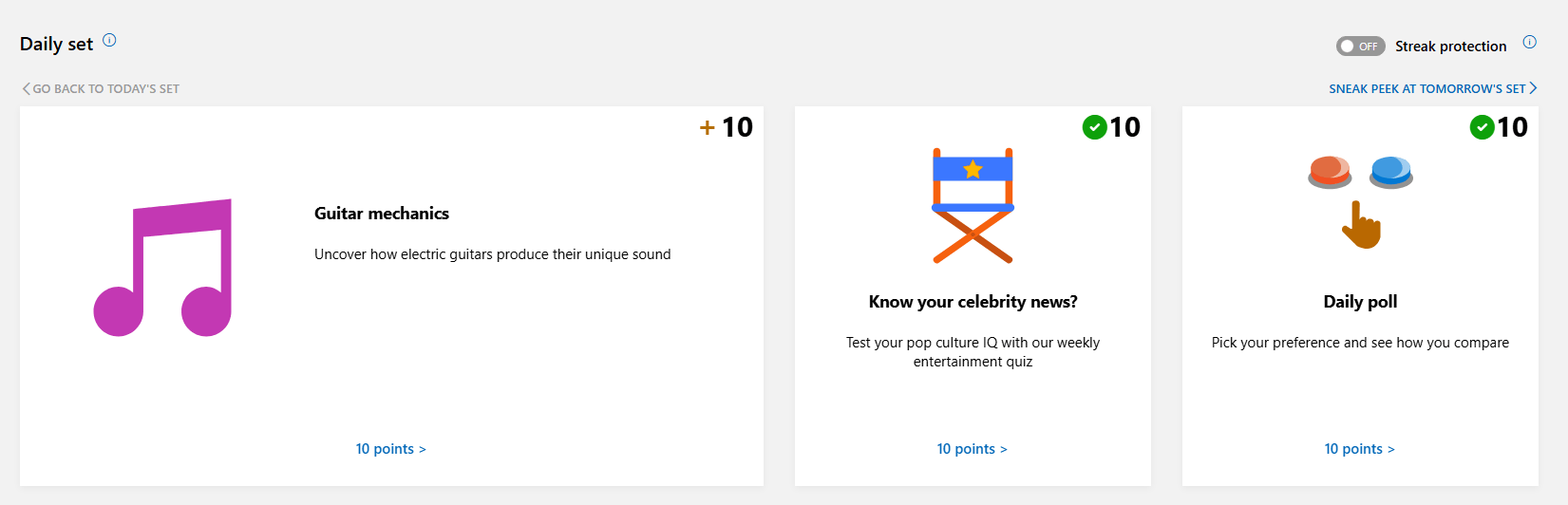Click the Daily set info icon
Image resolution: width=1568 pixels, height=505 pixels.
[x=109, y=40]
